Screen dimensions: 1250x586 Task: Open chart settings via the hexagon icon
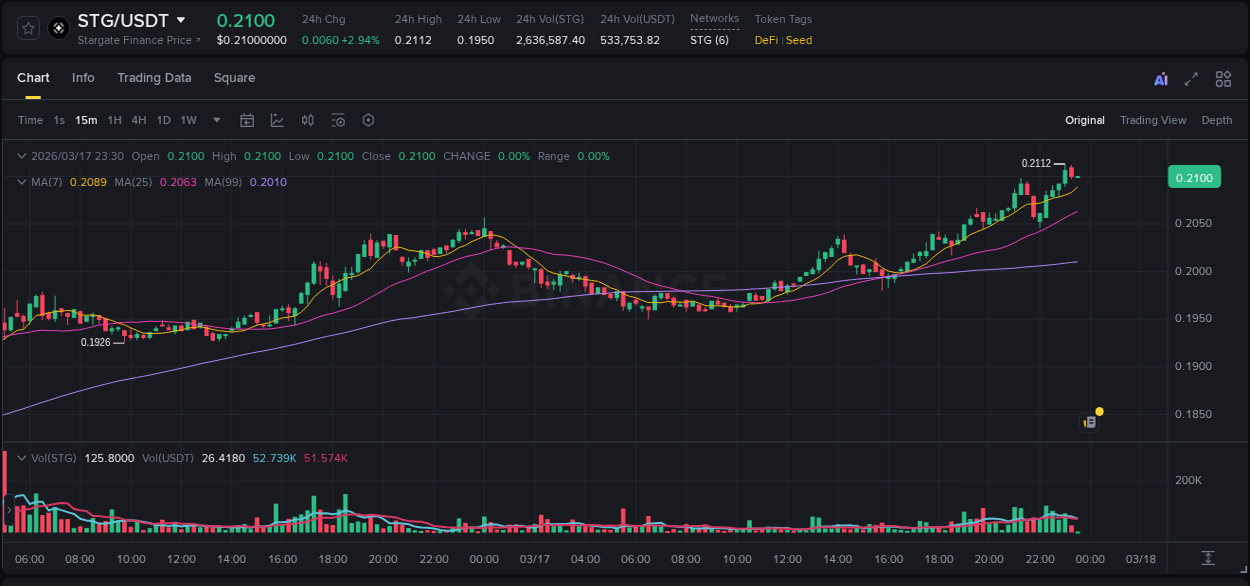coord(368,120)
